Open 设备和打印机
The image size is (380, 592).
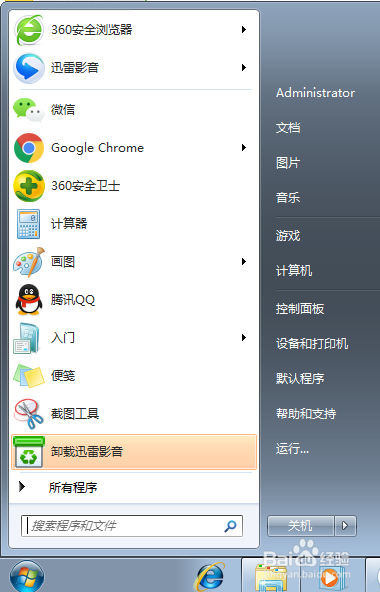click(312, 344)
